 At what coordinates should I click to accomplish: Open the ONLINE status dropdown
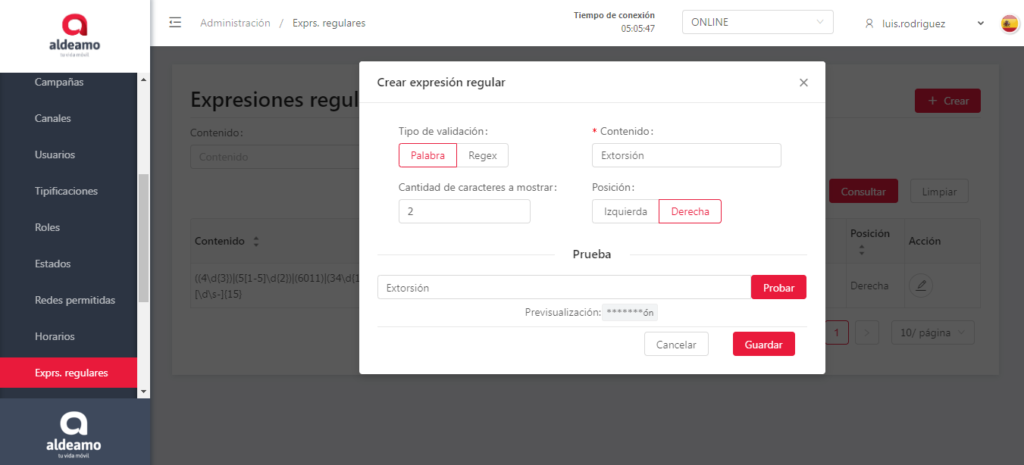coord(757,23)
